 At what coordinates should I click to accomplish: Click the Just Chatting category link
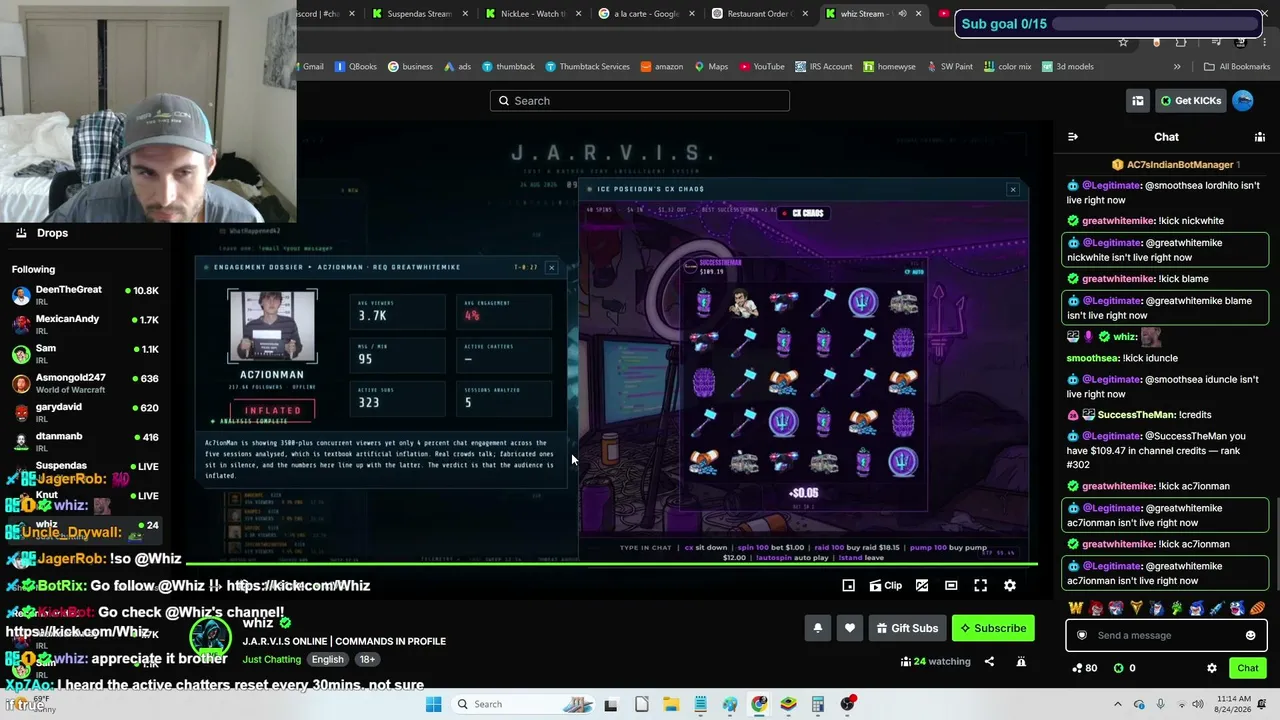[x=271, y=660]
